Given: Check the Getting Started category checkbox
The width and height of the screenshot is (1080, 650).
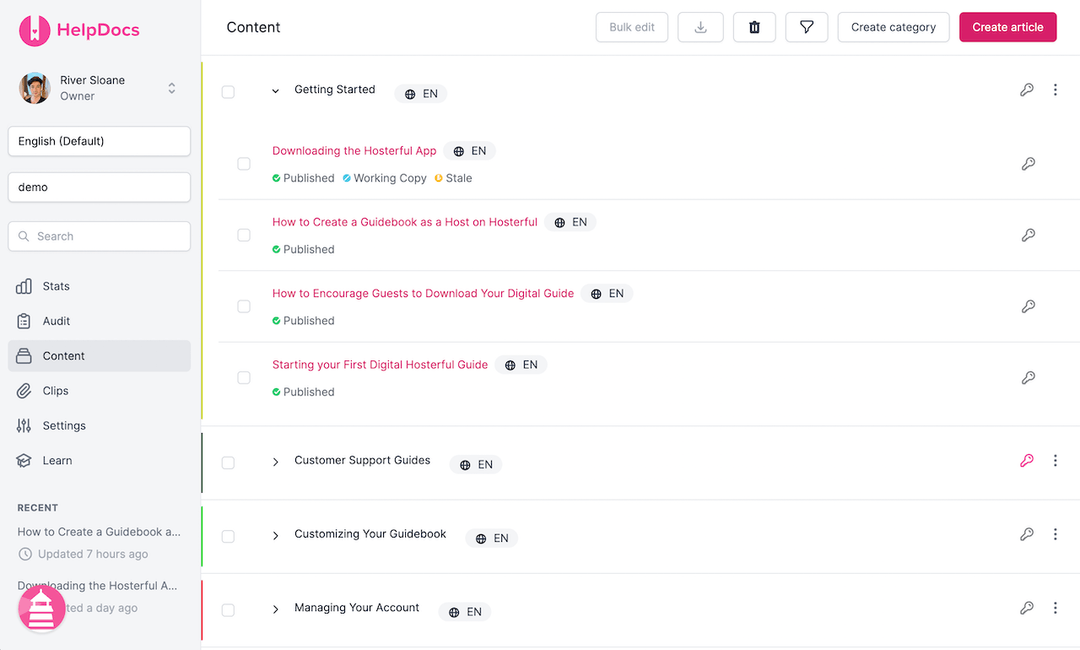Looking at the screenshot, I should (x=228, y=91).
